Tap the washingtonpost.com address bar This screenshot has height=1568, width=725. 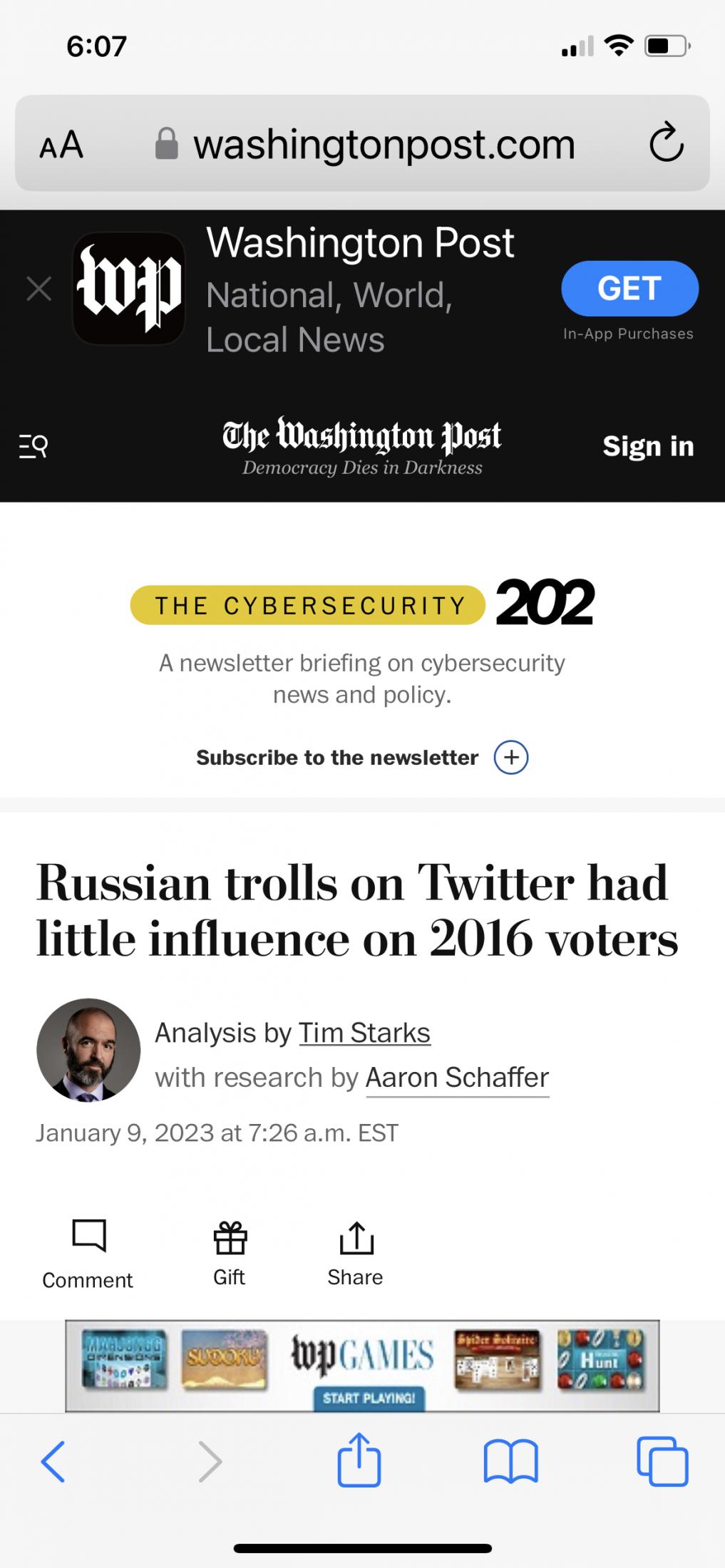pos(384,145)
